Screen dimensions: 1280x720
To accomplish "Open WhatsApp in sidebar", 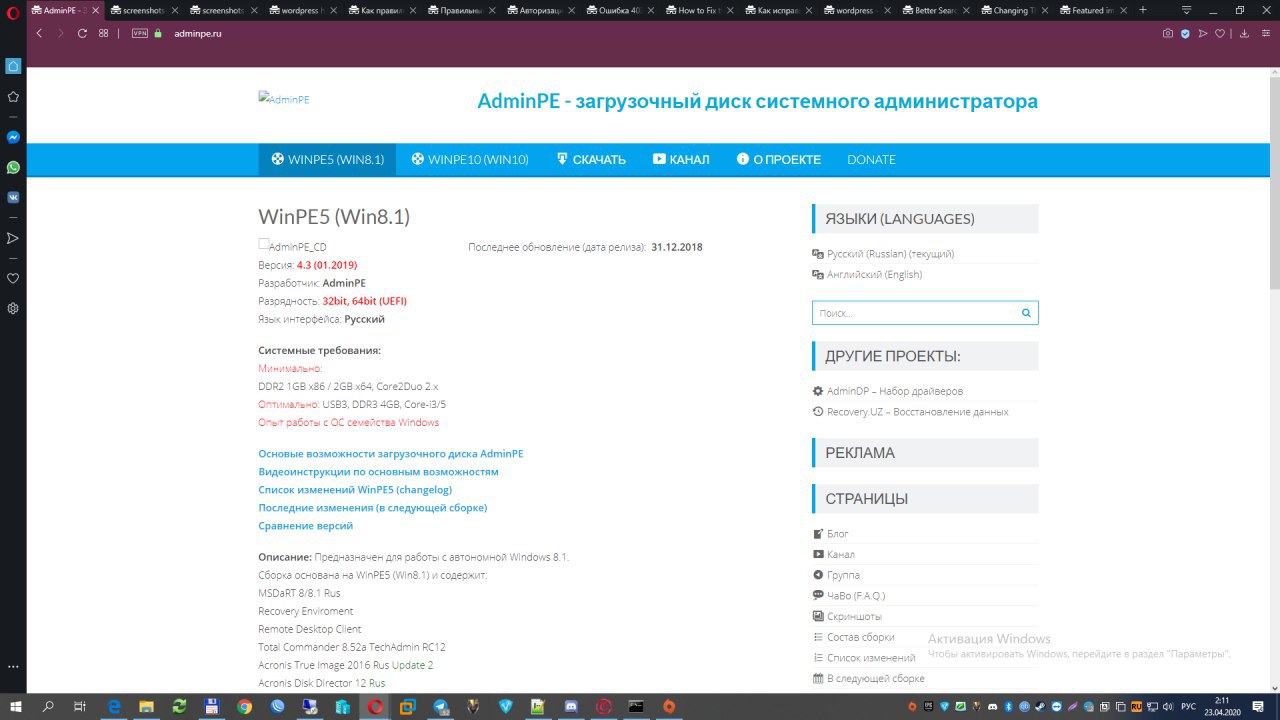I will [13, 167].
